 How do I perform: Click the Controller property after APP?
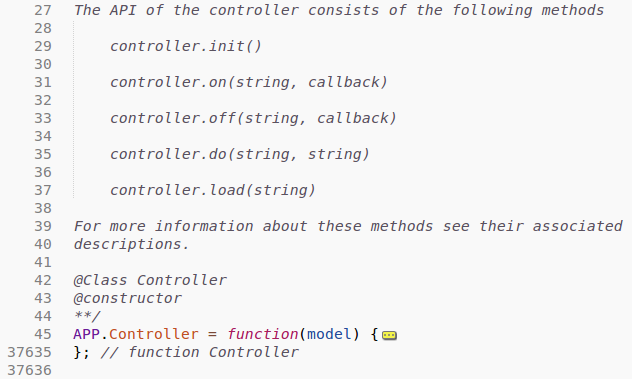[154, 334]
